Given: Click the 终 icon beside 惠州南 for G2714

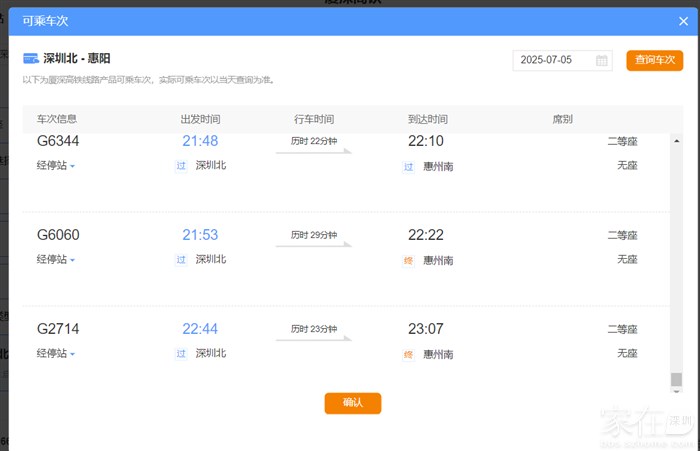Looking at the screenshot, I should click(408, 354).
